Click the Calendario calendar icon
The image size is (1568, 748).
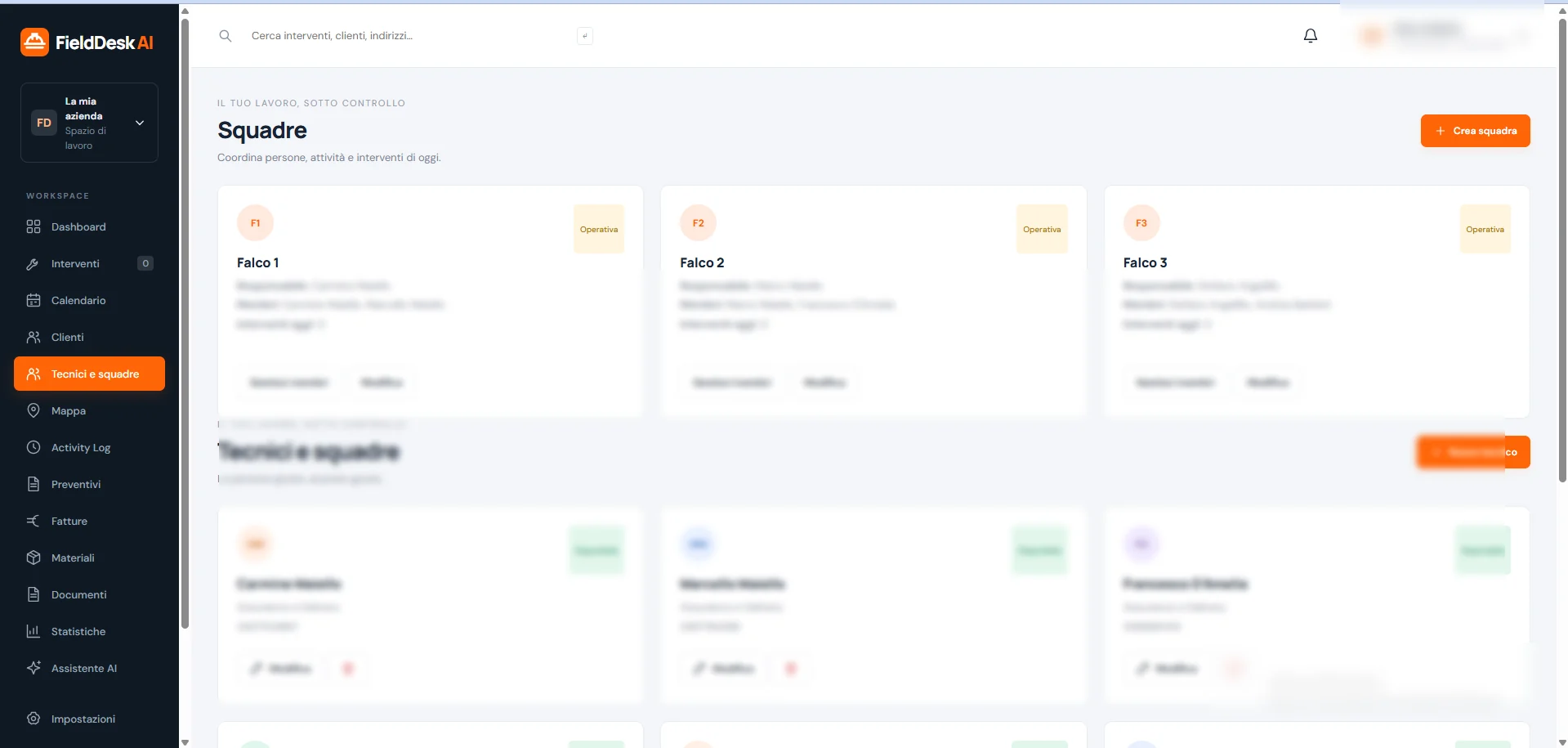[x=34, y=300]
